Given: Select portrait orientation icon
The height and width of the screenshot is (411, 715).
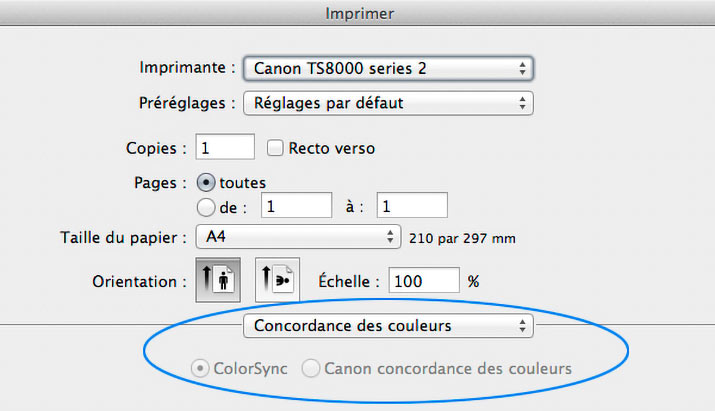Looking at the screenshot, I should point(218,280).
